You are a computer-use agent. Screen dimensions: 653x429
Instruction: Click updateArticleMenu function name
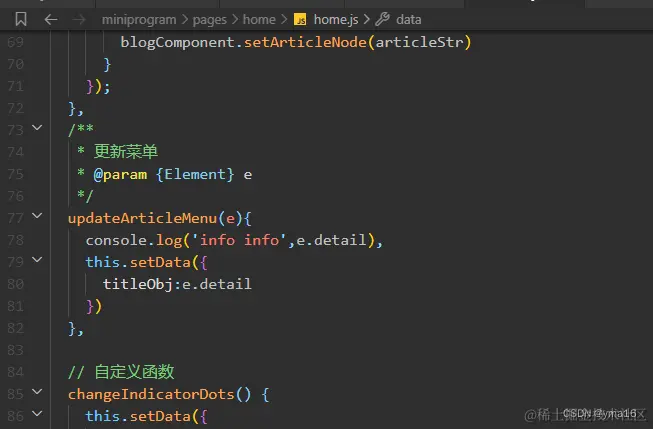click(x=142, y=218)
